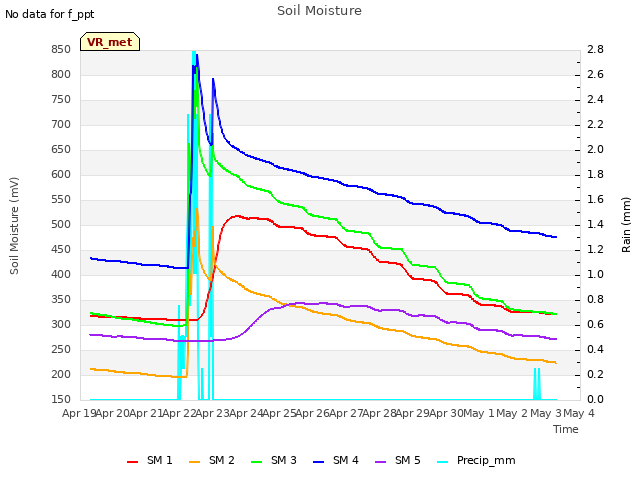The width and height of the screenshot is (640, 480).
Task: Click the Apr 28 x-axis tick label
Action: 380,413
